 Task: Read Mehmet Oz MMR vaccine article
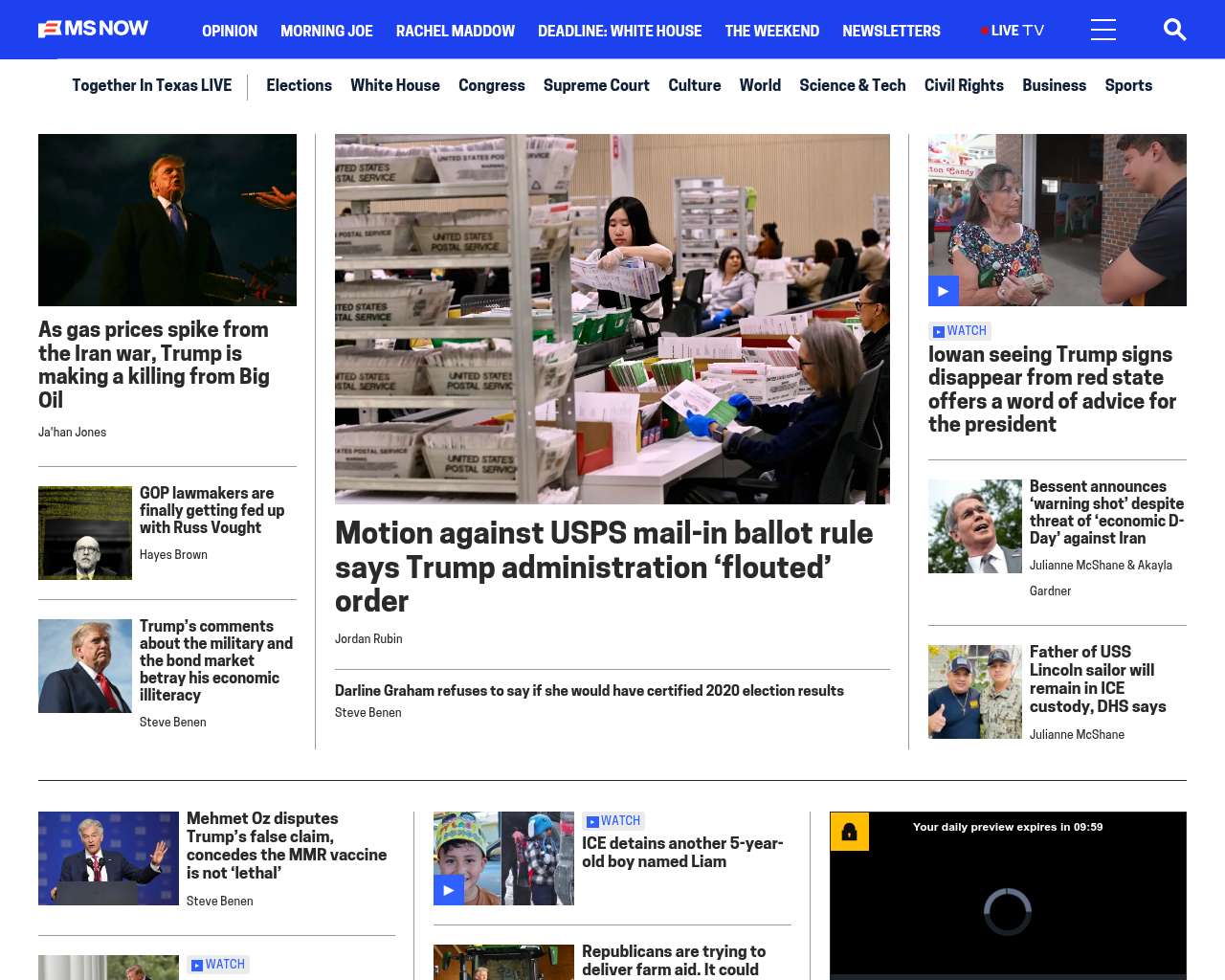pyautogui.click(x=286, y=846)
